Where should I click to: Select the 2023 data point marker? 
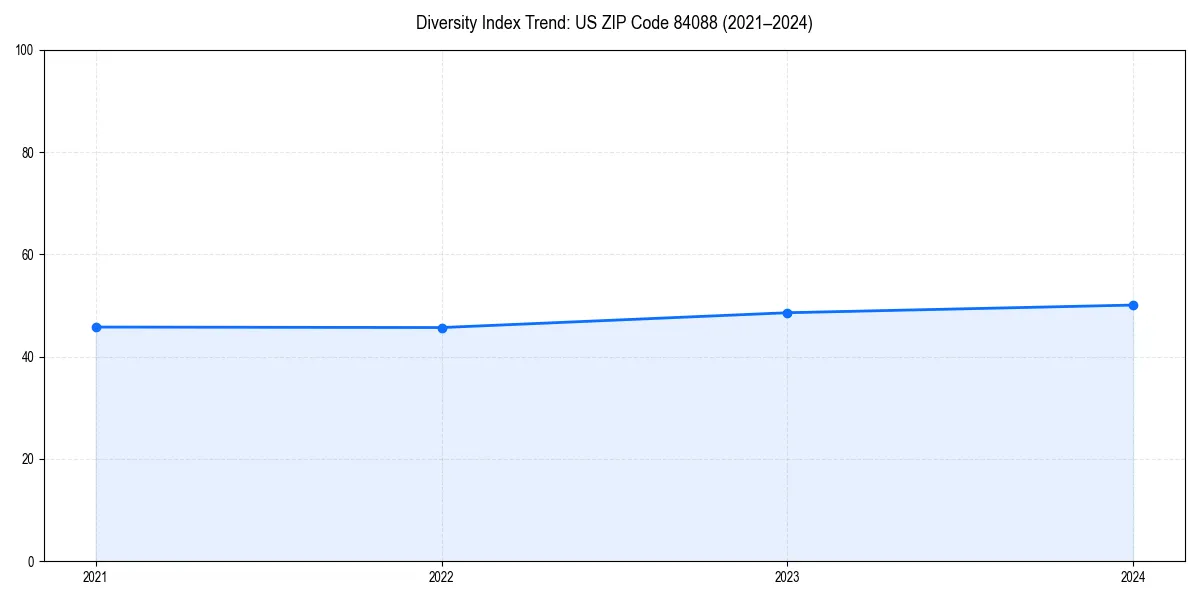[787, 312]
